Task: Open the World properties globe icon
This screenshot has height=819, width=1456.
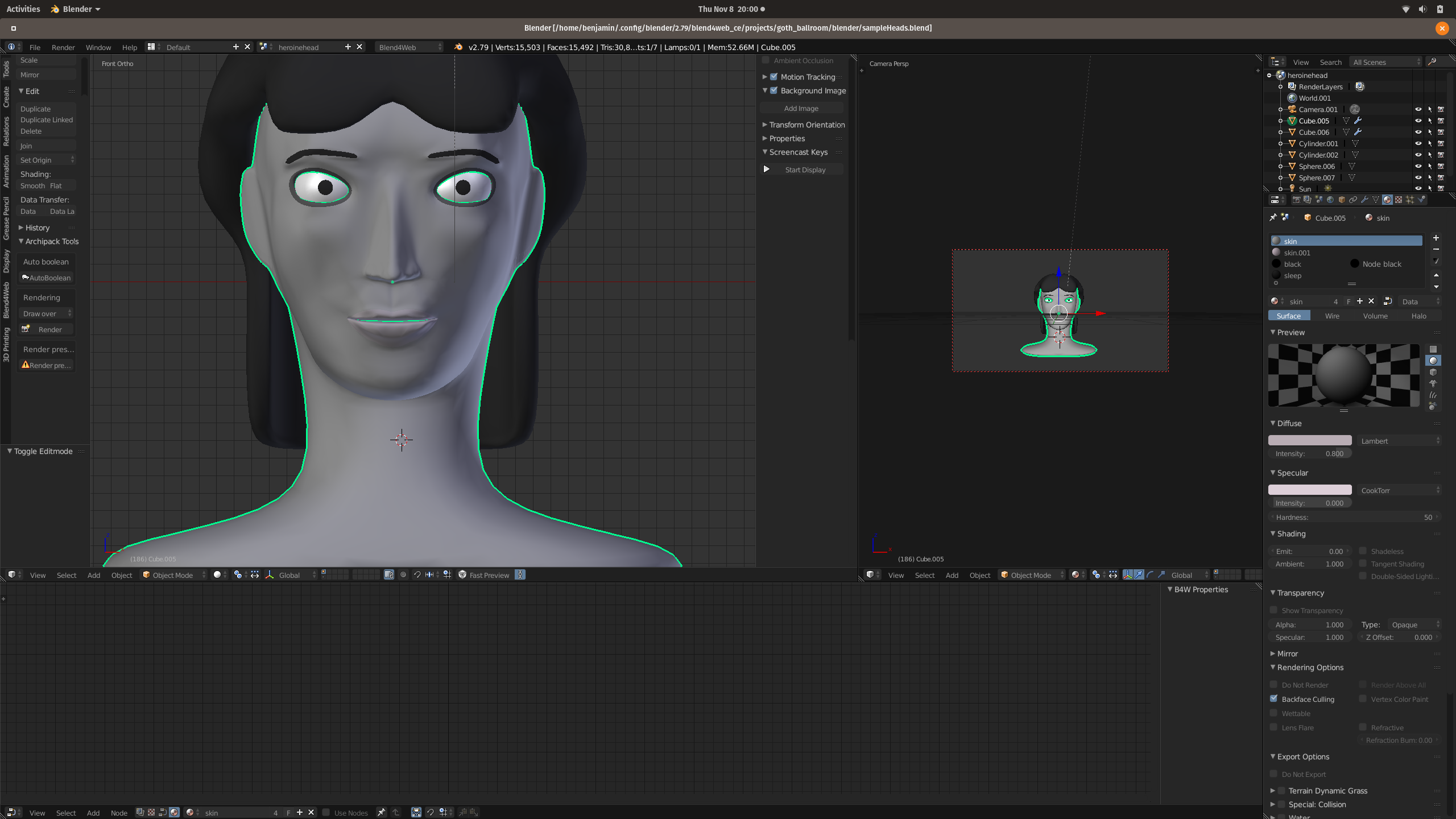Action: [1330, 200]
